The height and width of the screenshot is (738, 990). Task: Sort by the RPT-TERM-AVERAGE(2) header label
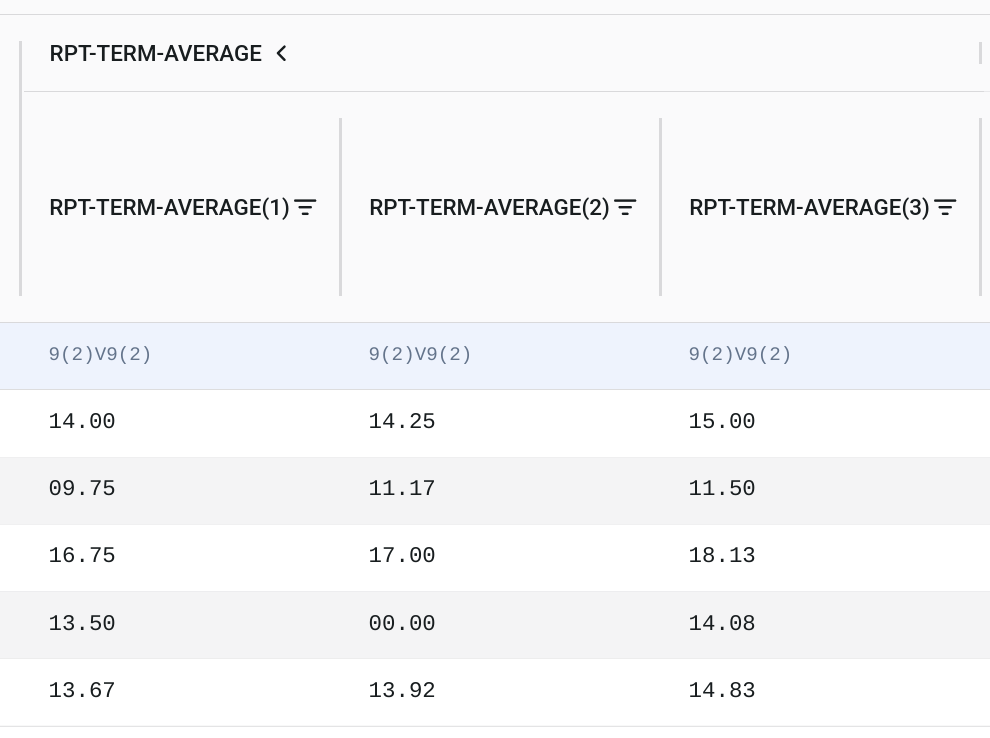tap(489, 207)
